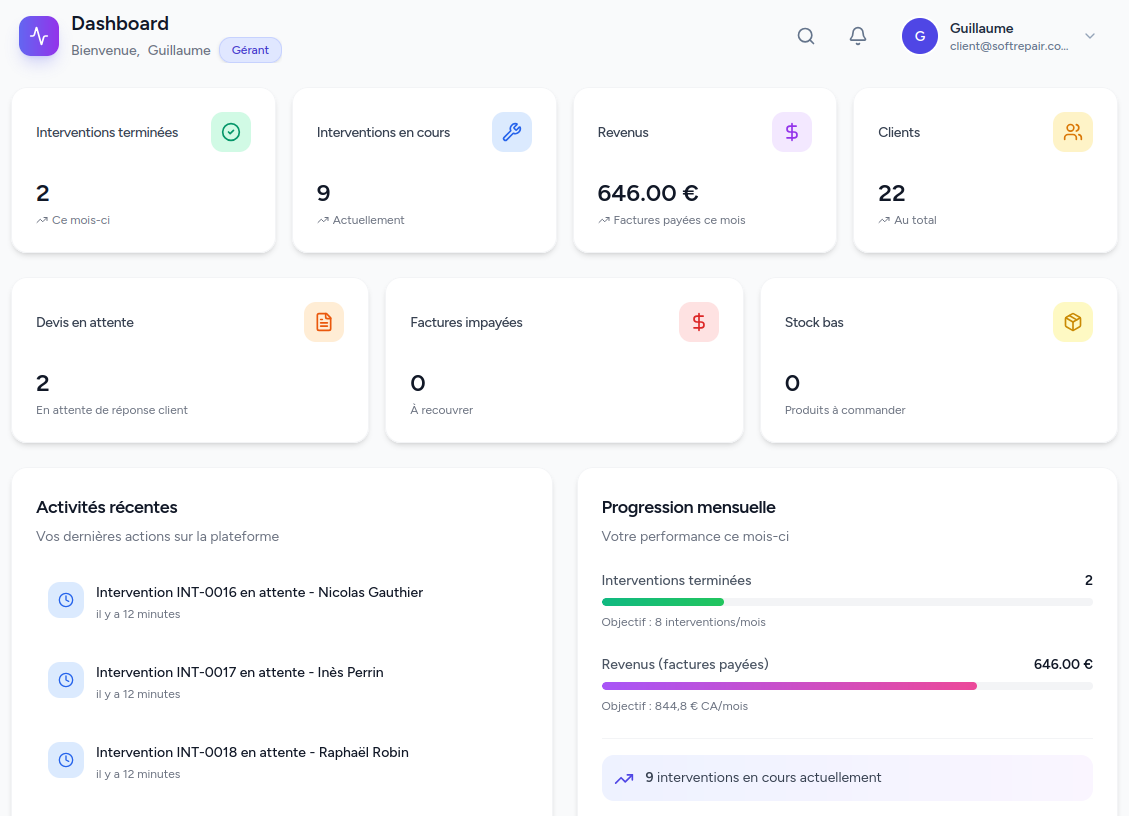Click the purple dollar icon on Revenus card
The image size is (1129, 816).
coord(792,132)
